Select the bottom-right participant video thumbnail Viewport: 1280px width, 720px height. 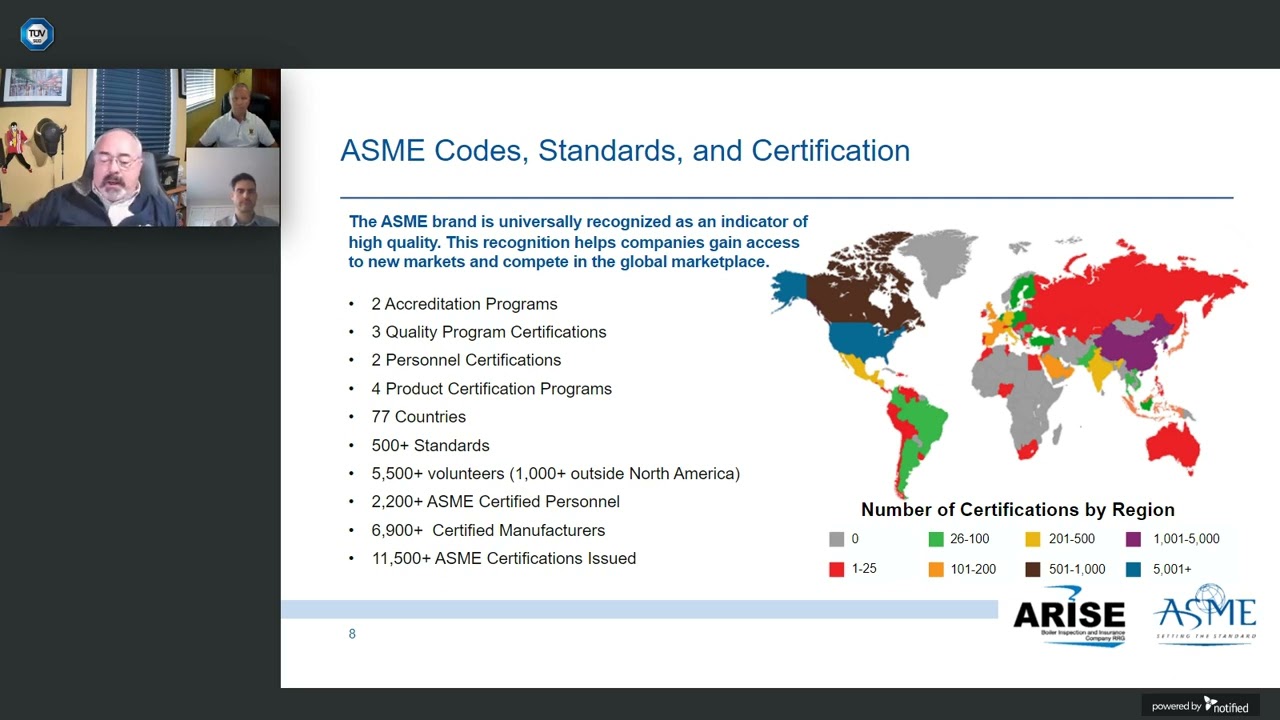click(233, 187)
